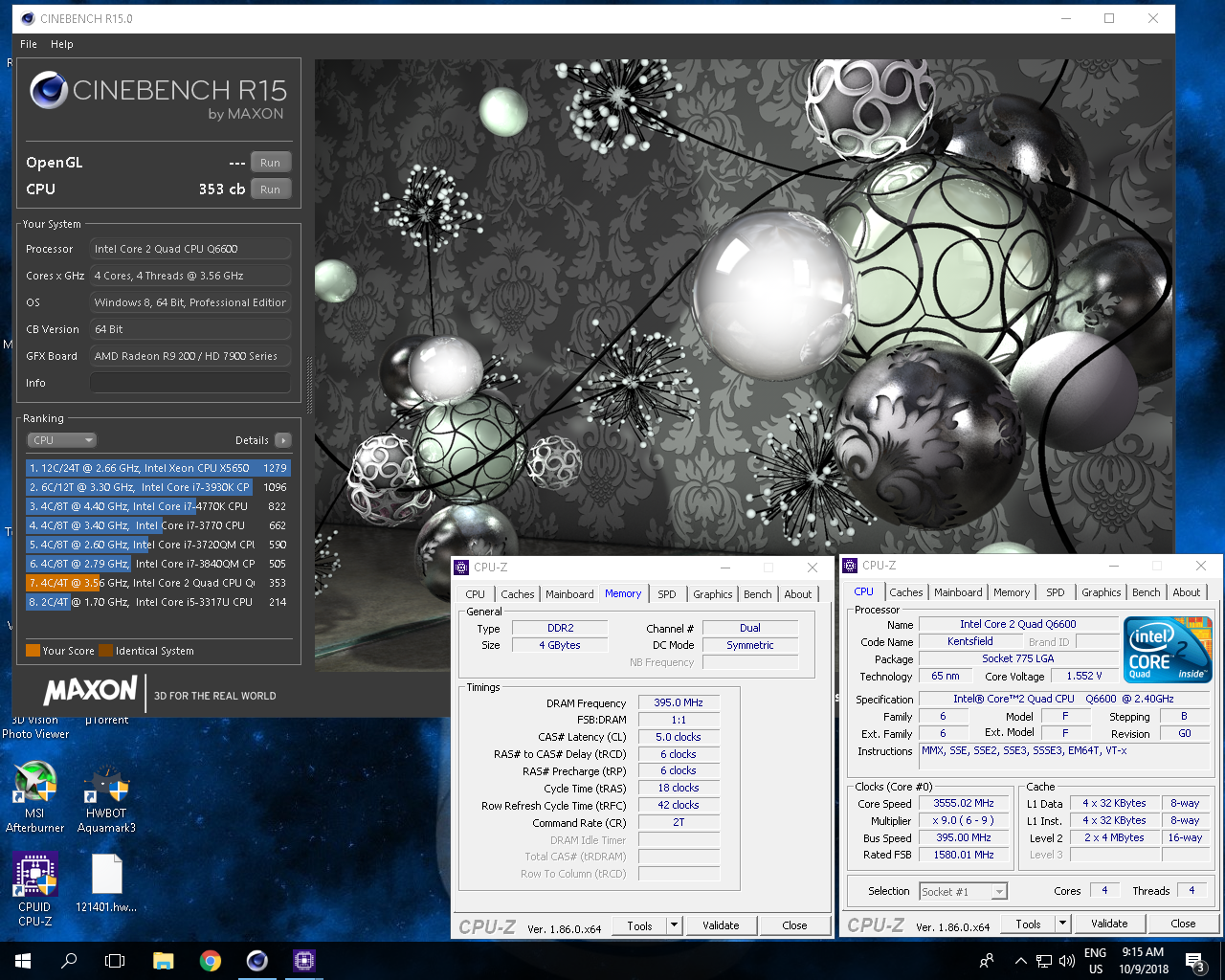Image resolution: width=1225 pixels, height=980 pixels.
Task: Switch to Cinebench in taskbar
Action: [257, 961]
